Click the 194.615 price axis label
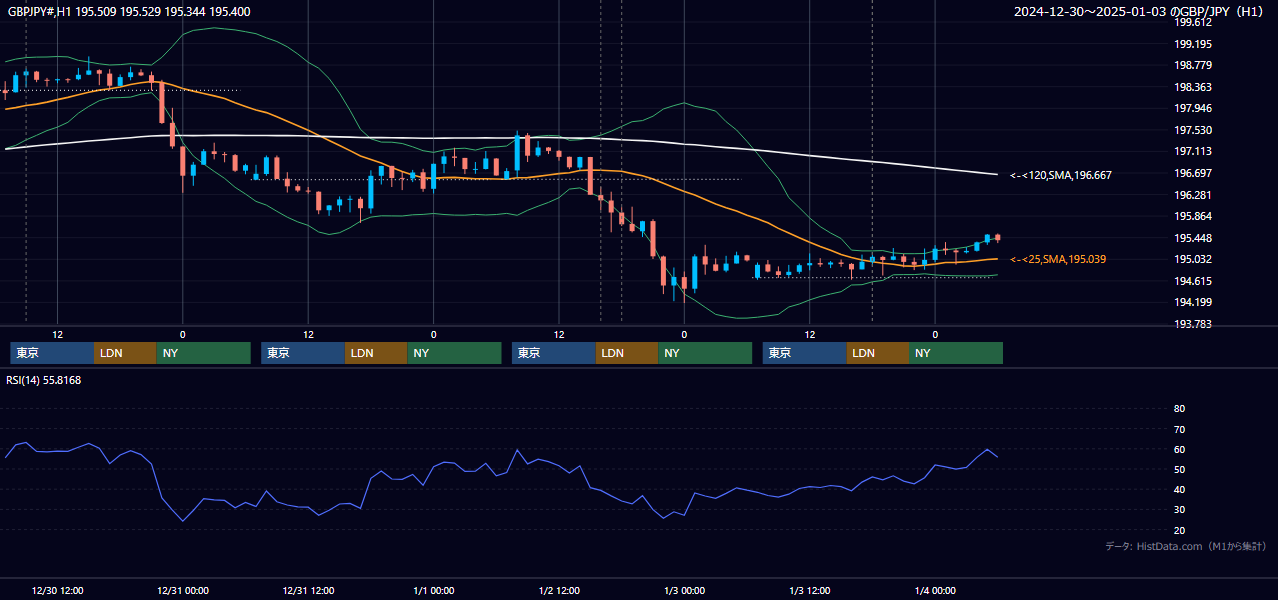The width and height of the screenshot is (1278, 600). tap(1193, 281)
